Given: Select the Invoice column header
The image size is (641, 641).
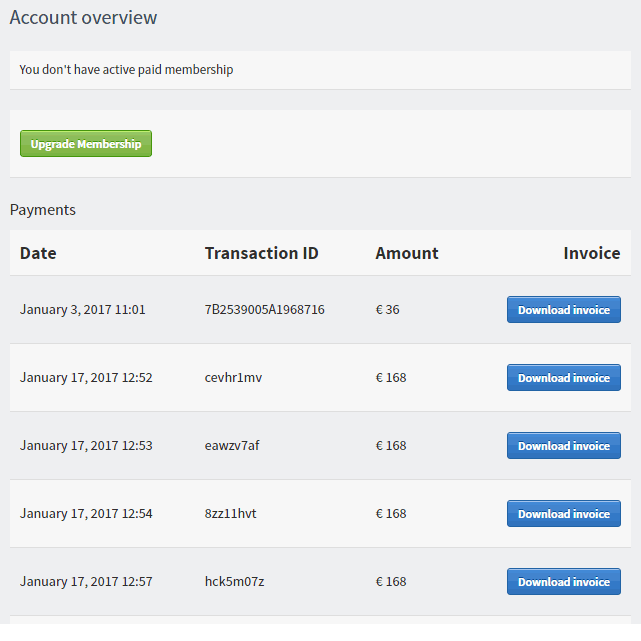Looking at the screenshot, I should [592, 253].
